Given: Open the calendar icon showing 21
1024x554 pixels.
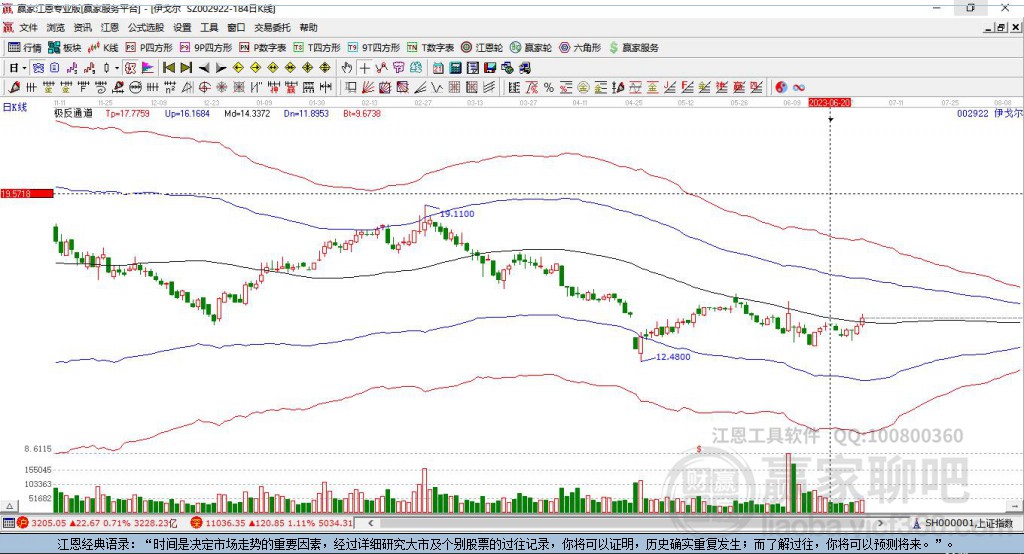Looking at the screenshot, I should click(x=438, y=68).
